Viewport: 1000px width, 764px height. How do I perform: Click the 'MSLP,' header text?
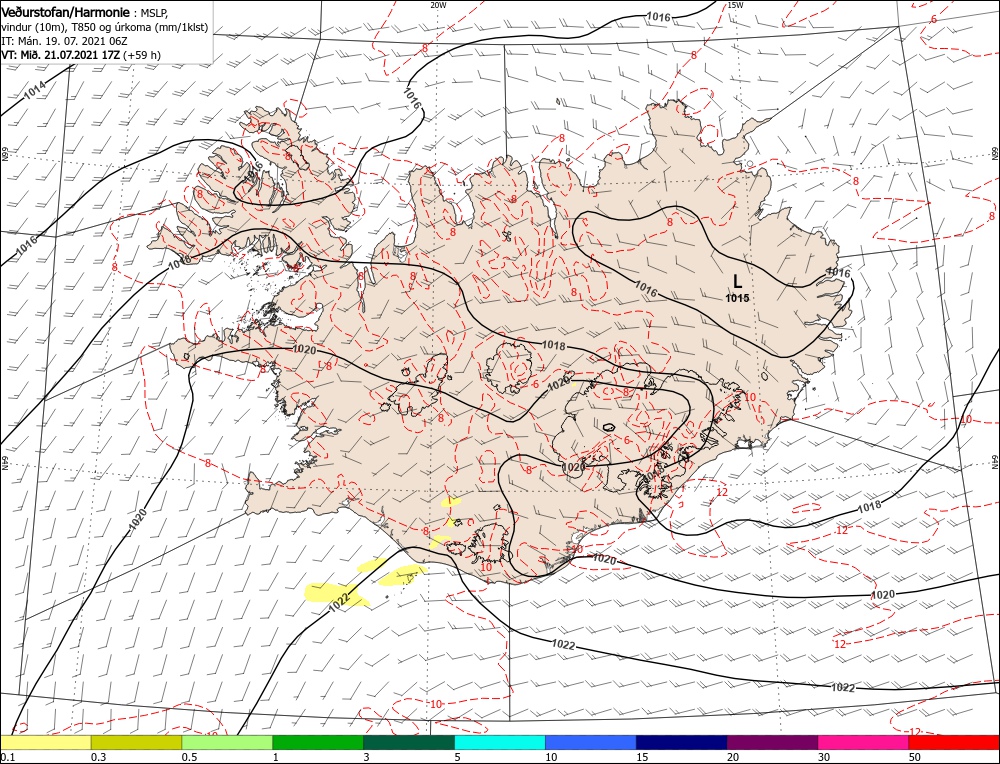click(x=155, y=13)
